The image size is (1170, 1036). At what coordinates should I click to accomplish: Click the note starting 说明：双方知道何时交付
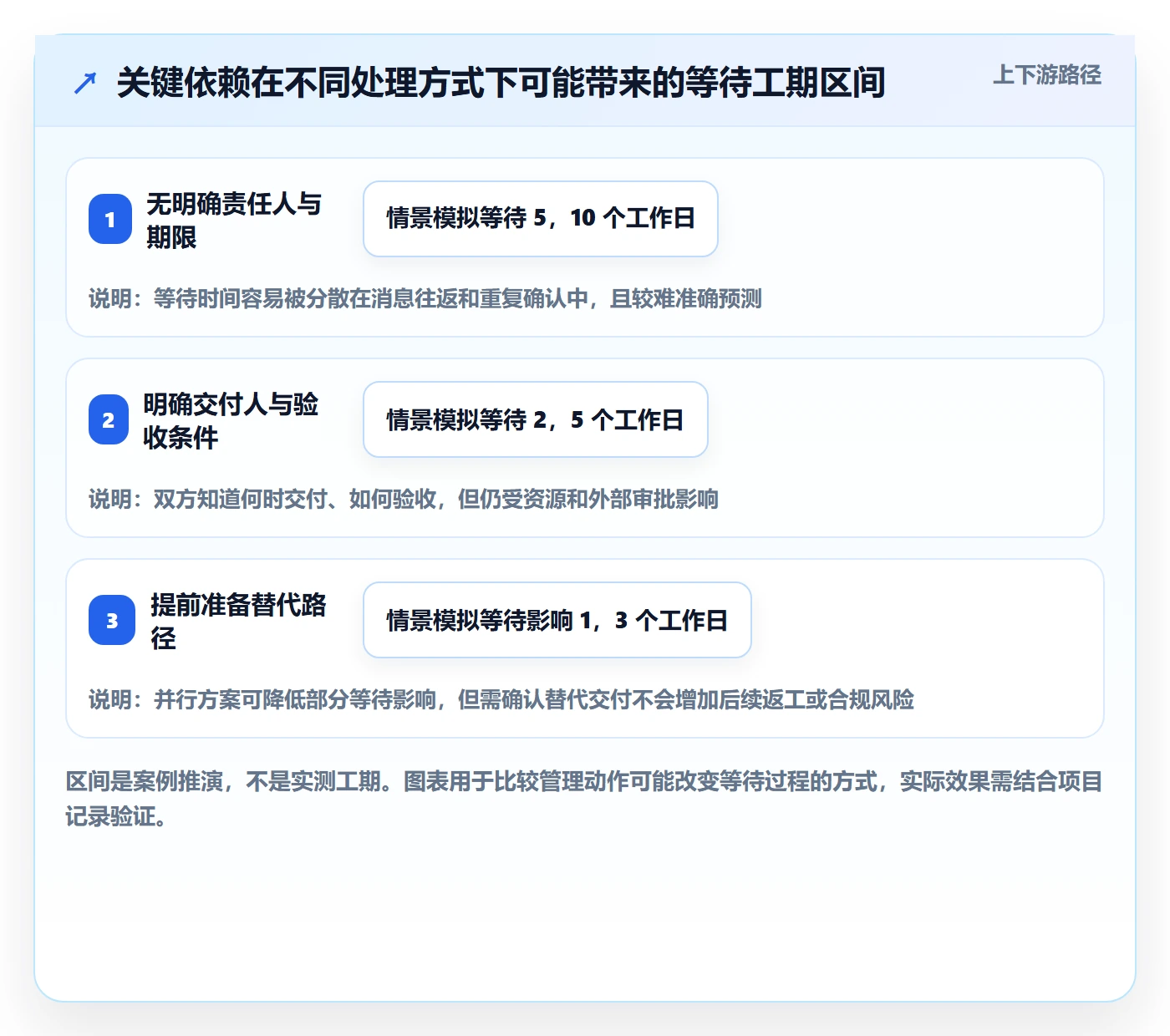pos(404,499)
